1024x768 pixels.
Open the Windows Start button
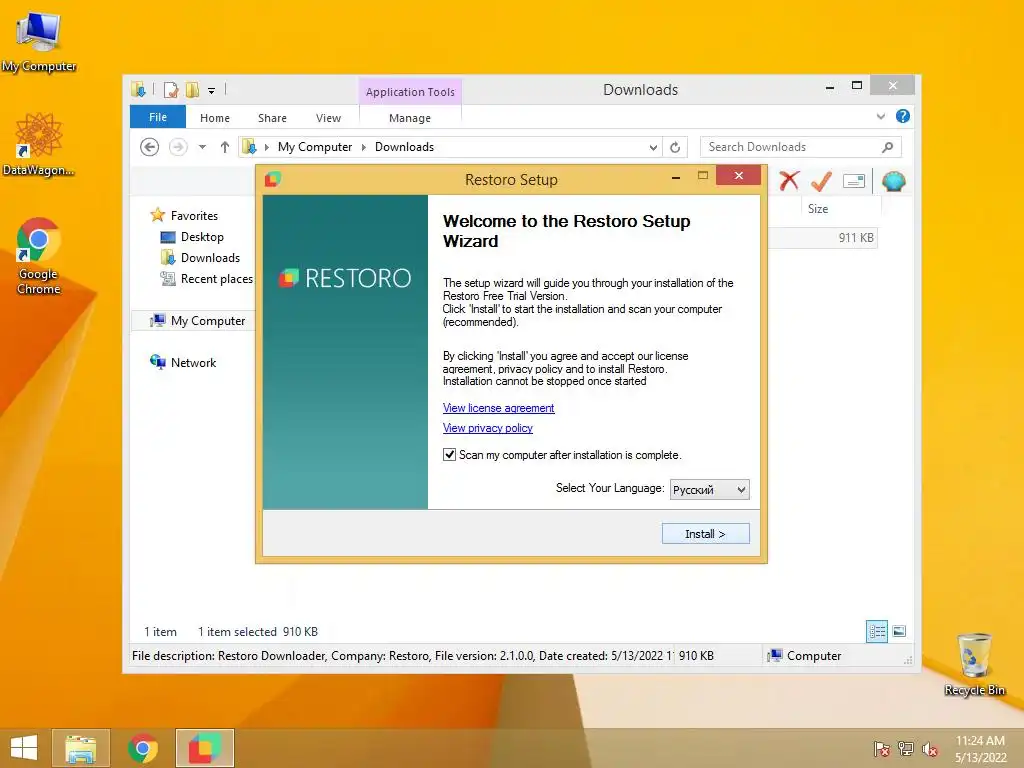click(x=24, y=748)
